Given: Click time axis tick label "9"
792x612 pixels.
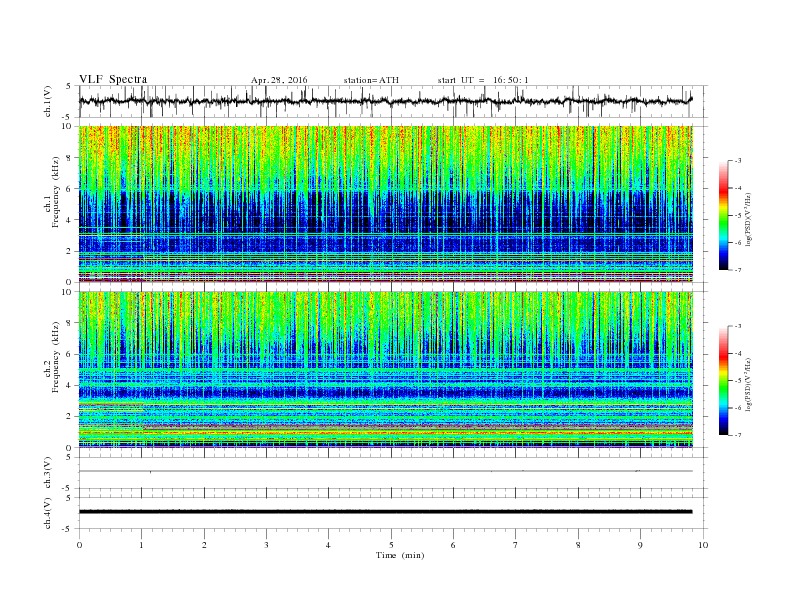Looking at the screenshot, I should (640, 545).
